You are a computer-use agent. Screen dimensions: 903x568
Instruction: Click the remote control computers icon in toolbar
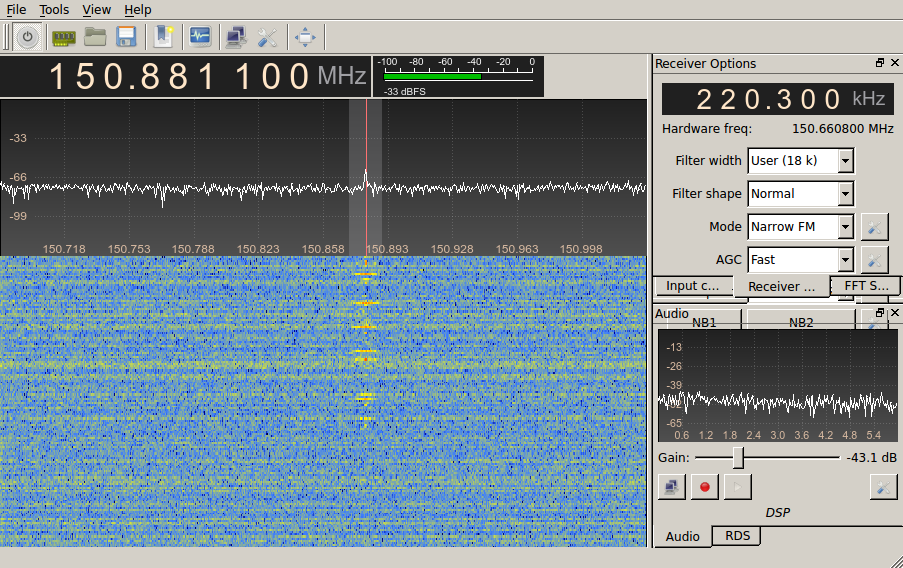tap(236, 37)
